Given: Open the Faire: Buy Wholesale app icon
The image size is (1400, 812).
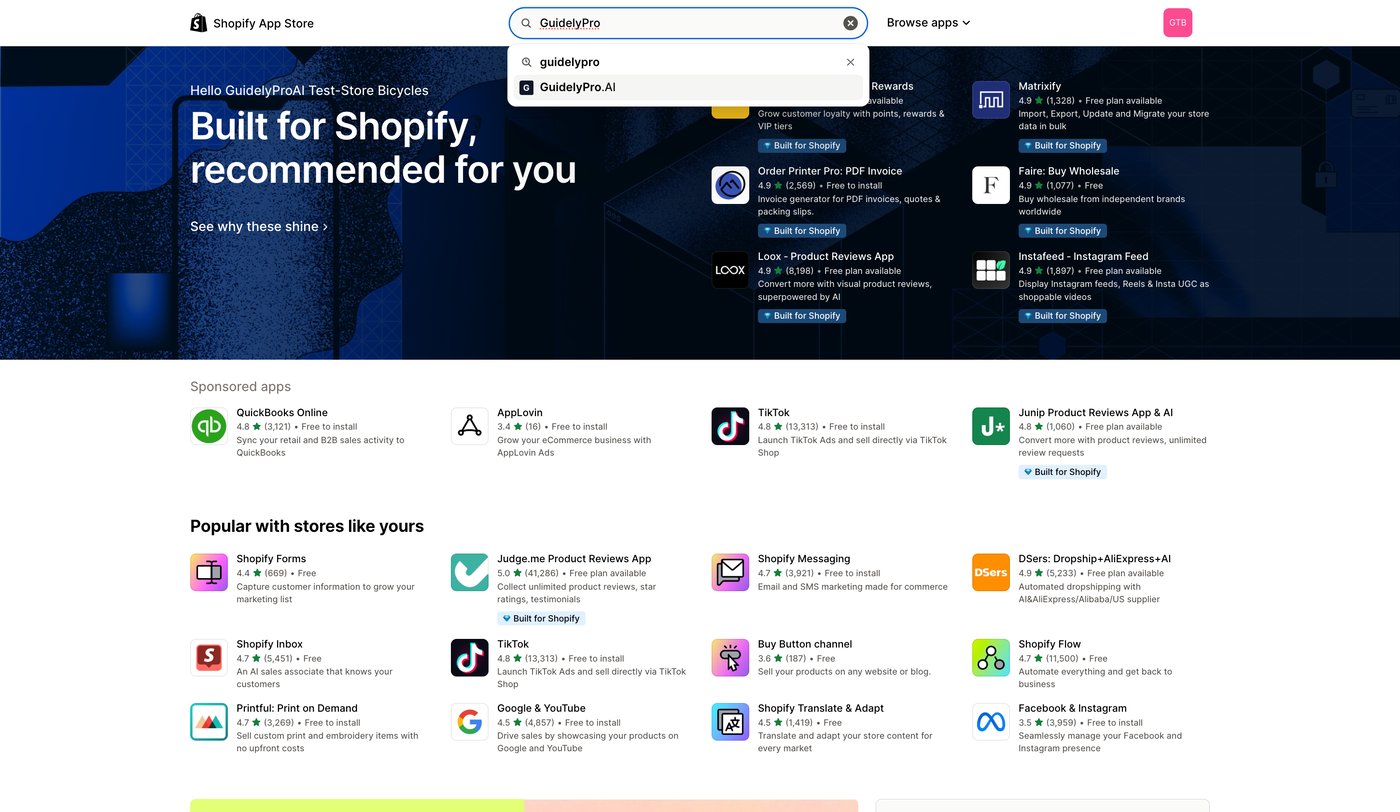Looking at the screenshot, I should [x=991, y=185].
